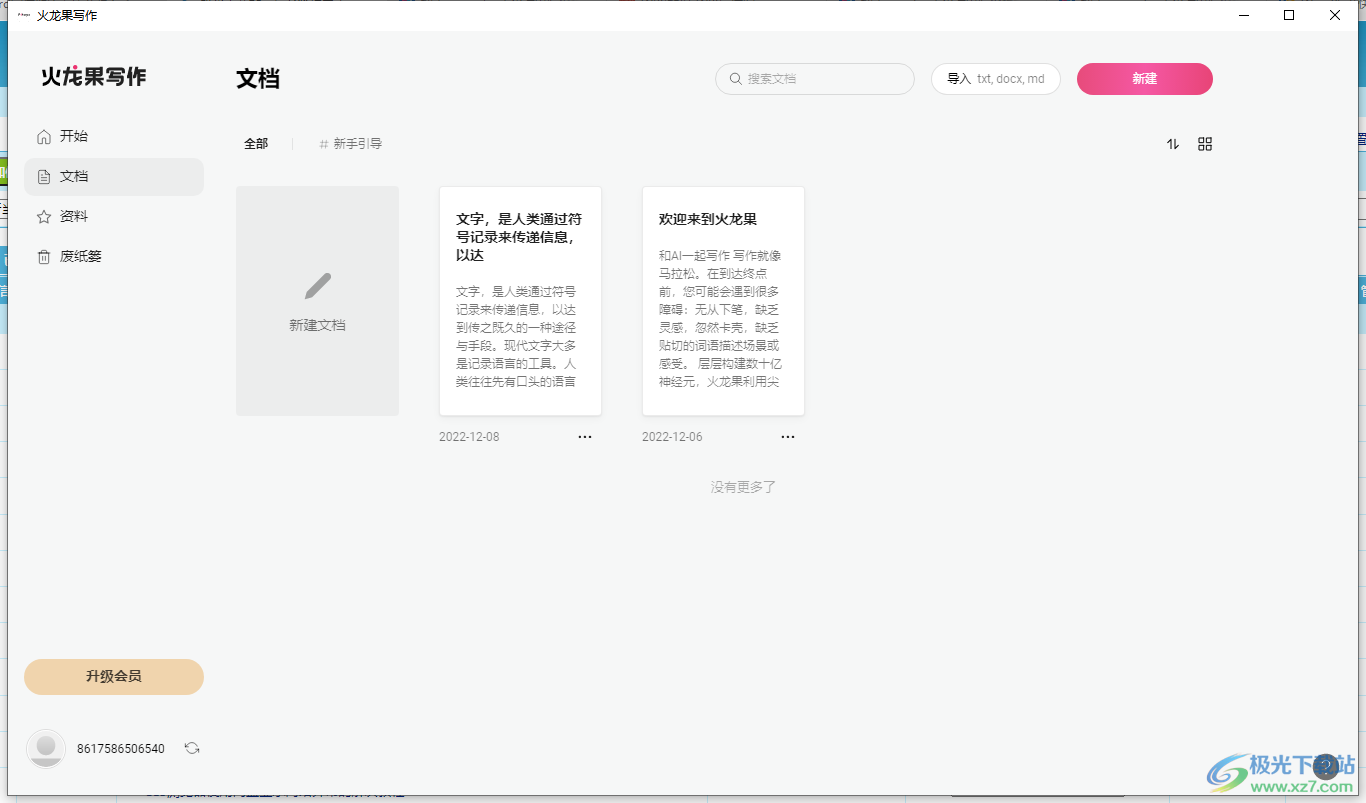Close the 火龙果写作 window
The width and height of the screenshot is (1366, 803).
click(x=1335, y=15)
